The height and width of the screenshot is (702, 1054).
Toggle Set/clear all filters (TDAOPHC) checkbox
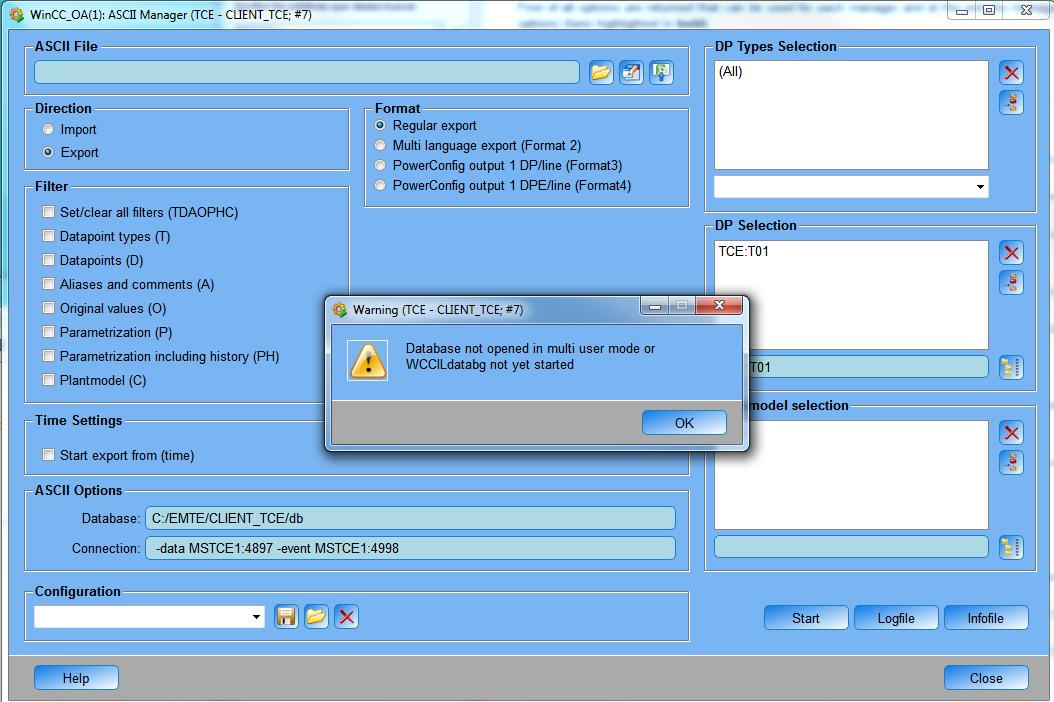pyautogui.click(x=48, y=212)
